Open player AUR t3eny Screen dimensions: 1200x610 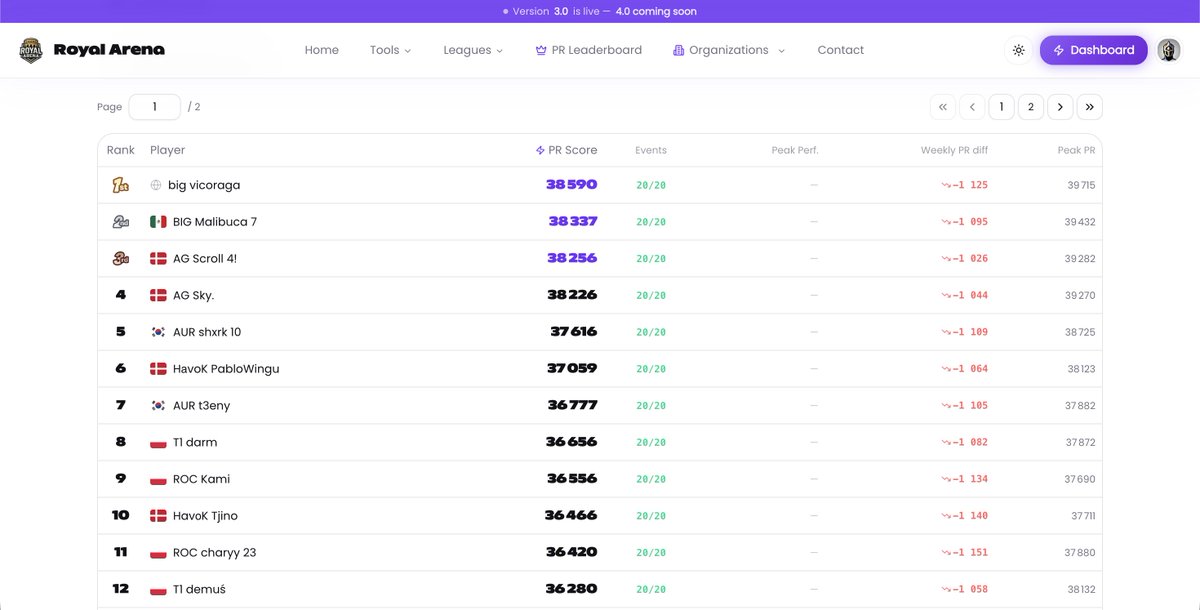click(x=201, y=405)
